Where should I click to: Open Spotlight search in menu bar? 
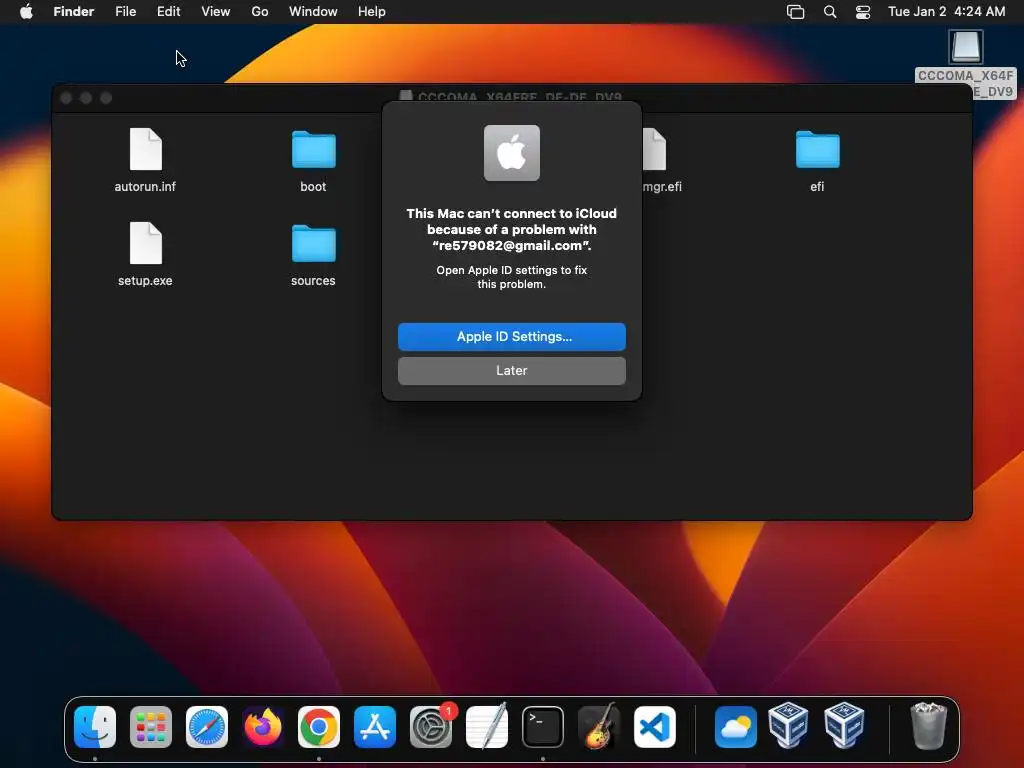(x=830, y=12)
